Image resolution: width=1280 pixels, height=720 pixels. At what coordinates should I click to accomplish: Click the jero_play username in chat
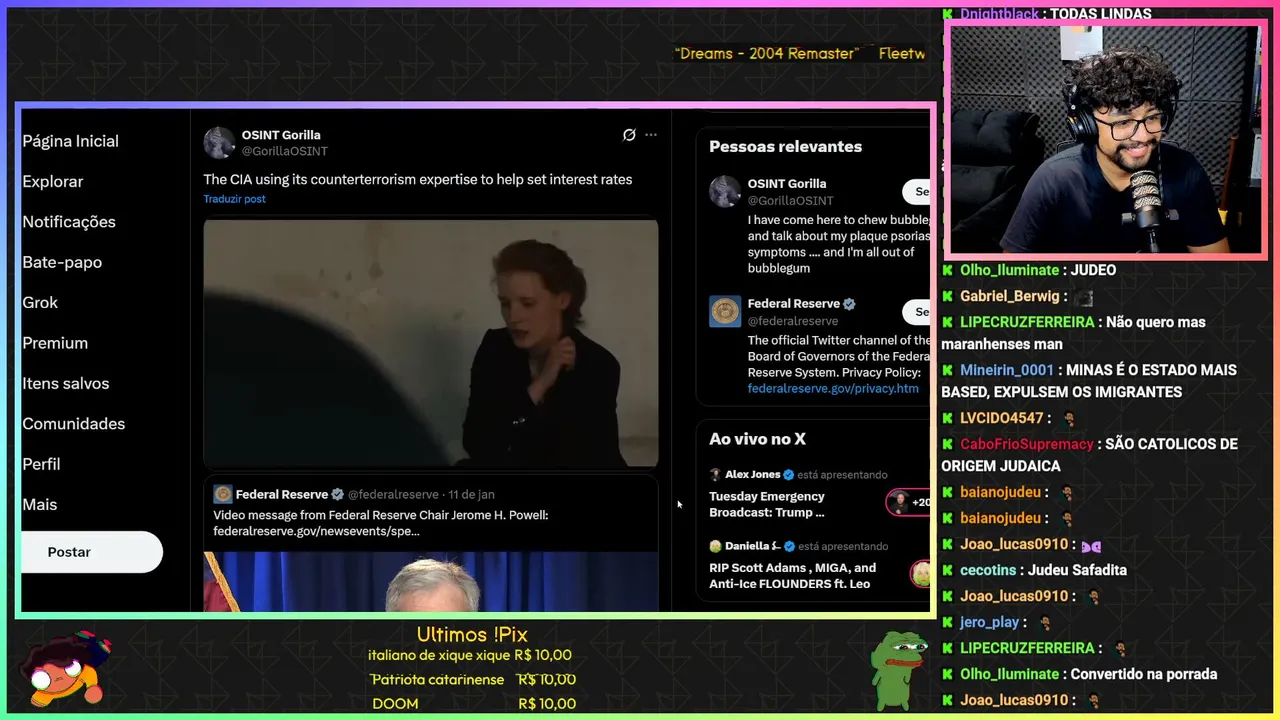click(990, 622)
